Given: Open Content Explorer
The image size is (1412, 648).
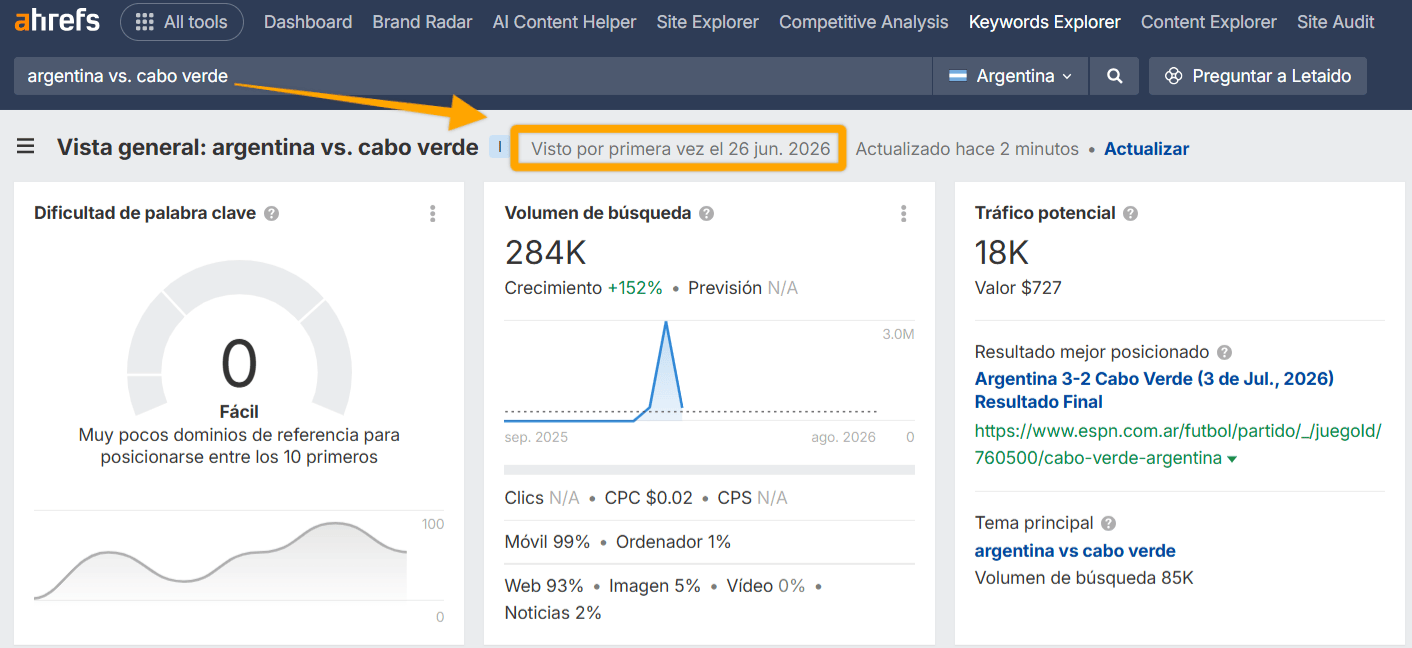Looking at the screenshot, I should (x=1208, y=22).
